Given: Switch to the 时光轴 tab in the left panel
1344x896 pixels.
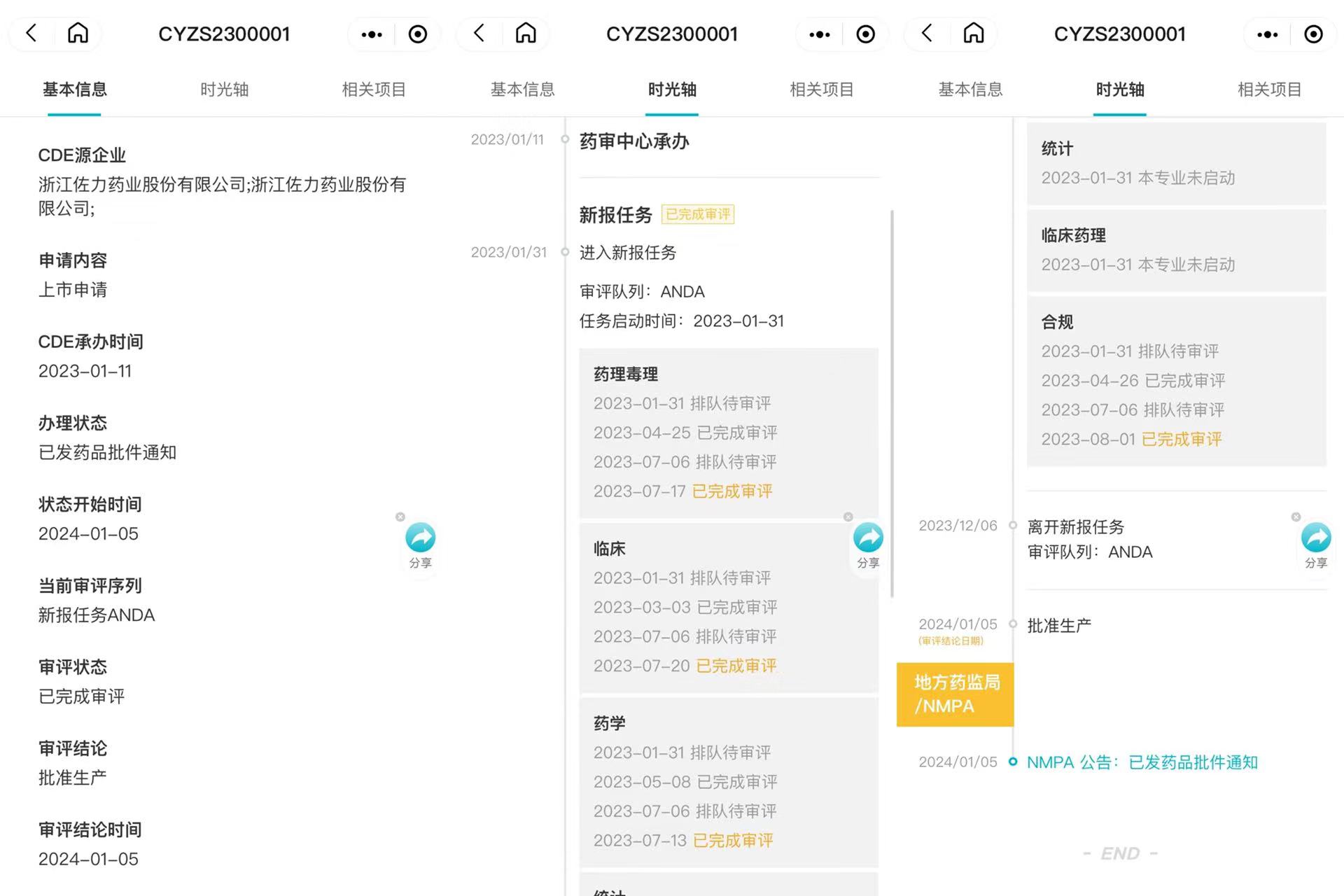Looking at the screenshot, I should click(x=224, y=90).
